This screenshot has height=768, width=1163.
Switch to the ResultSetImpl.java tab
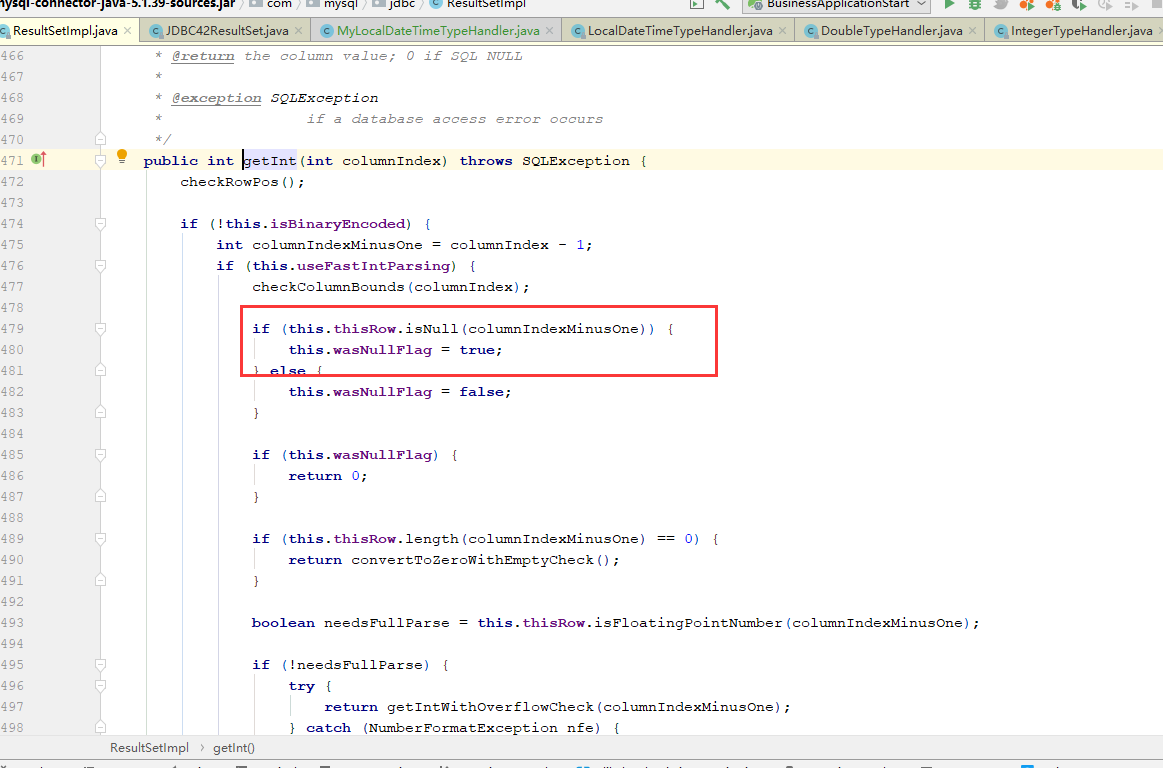pos(65,31)
